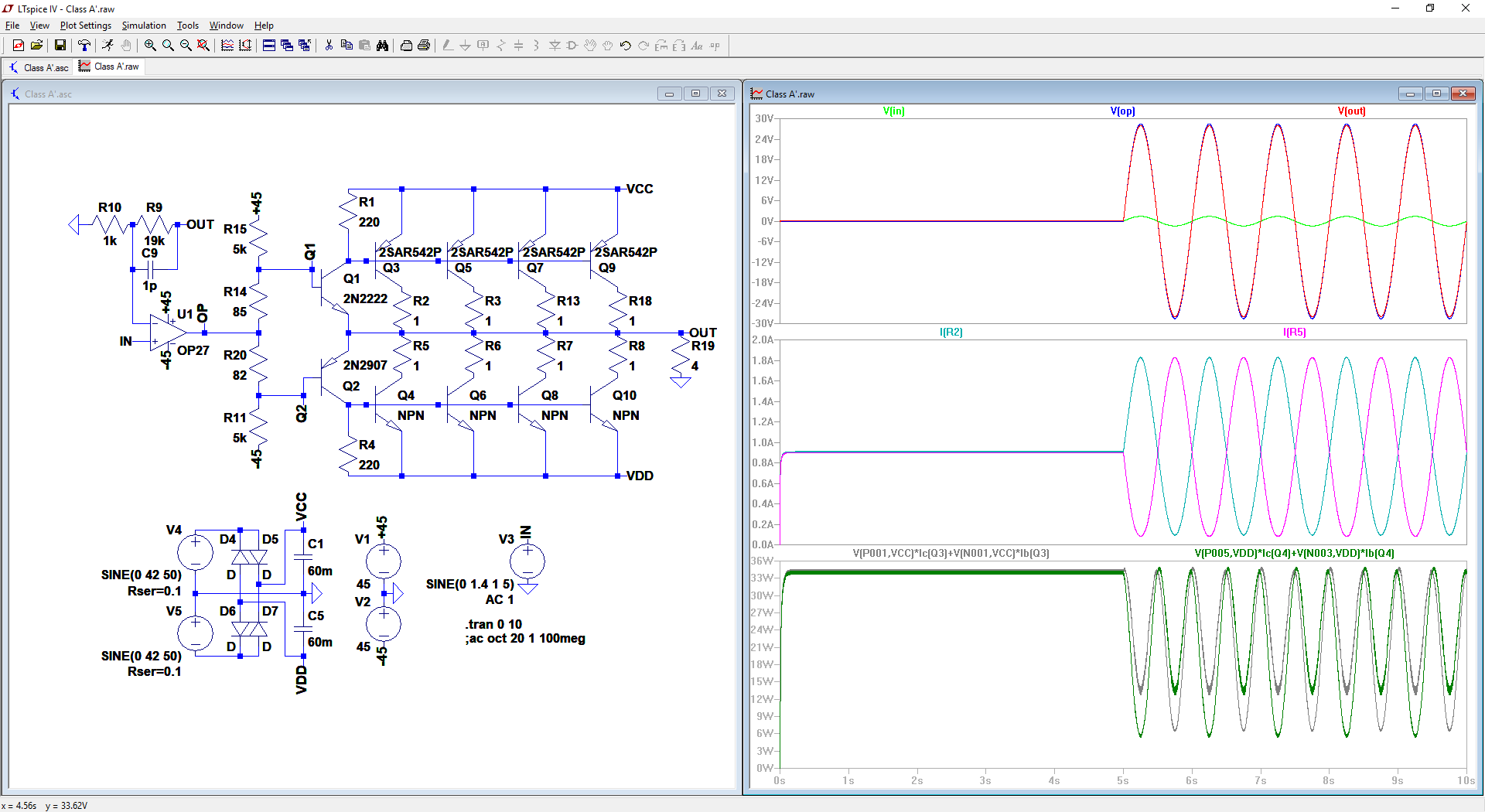Run the simulation with running-man icon

[108, 46]
